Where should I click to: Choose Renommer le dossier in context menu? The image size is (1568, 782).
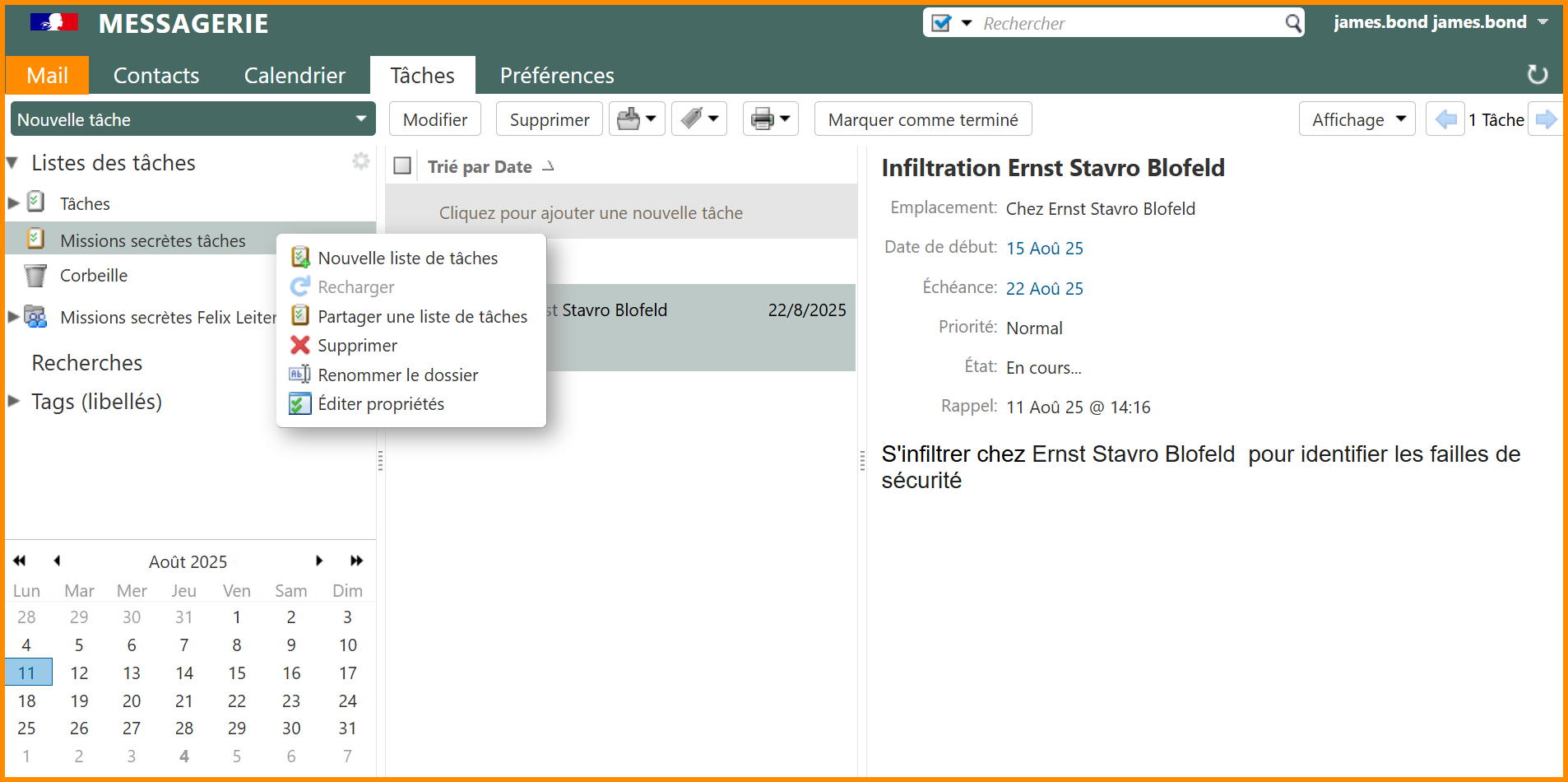tap(397, 375)
